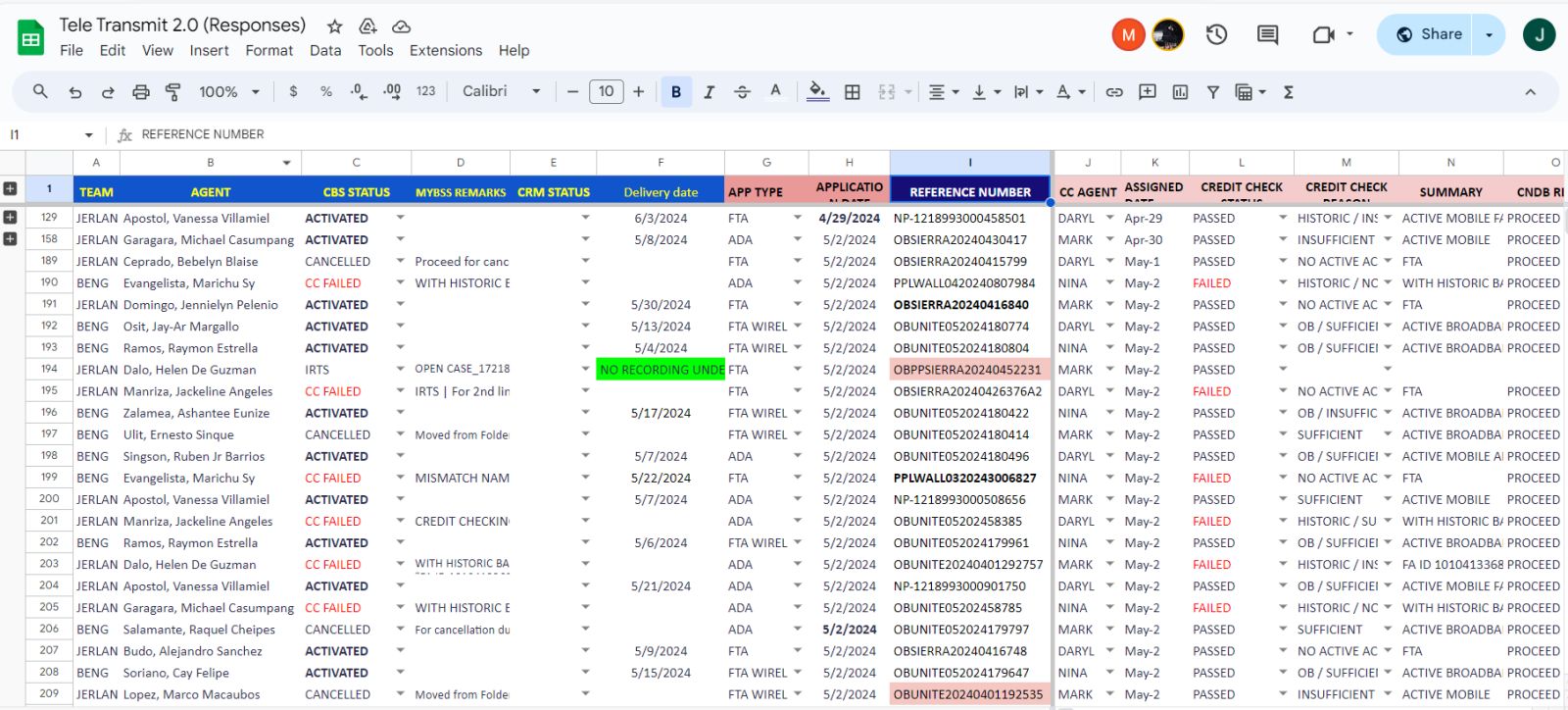Open the Format menu
The height and width of the screenshot is (710, 1568).
pos(269,50)
